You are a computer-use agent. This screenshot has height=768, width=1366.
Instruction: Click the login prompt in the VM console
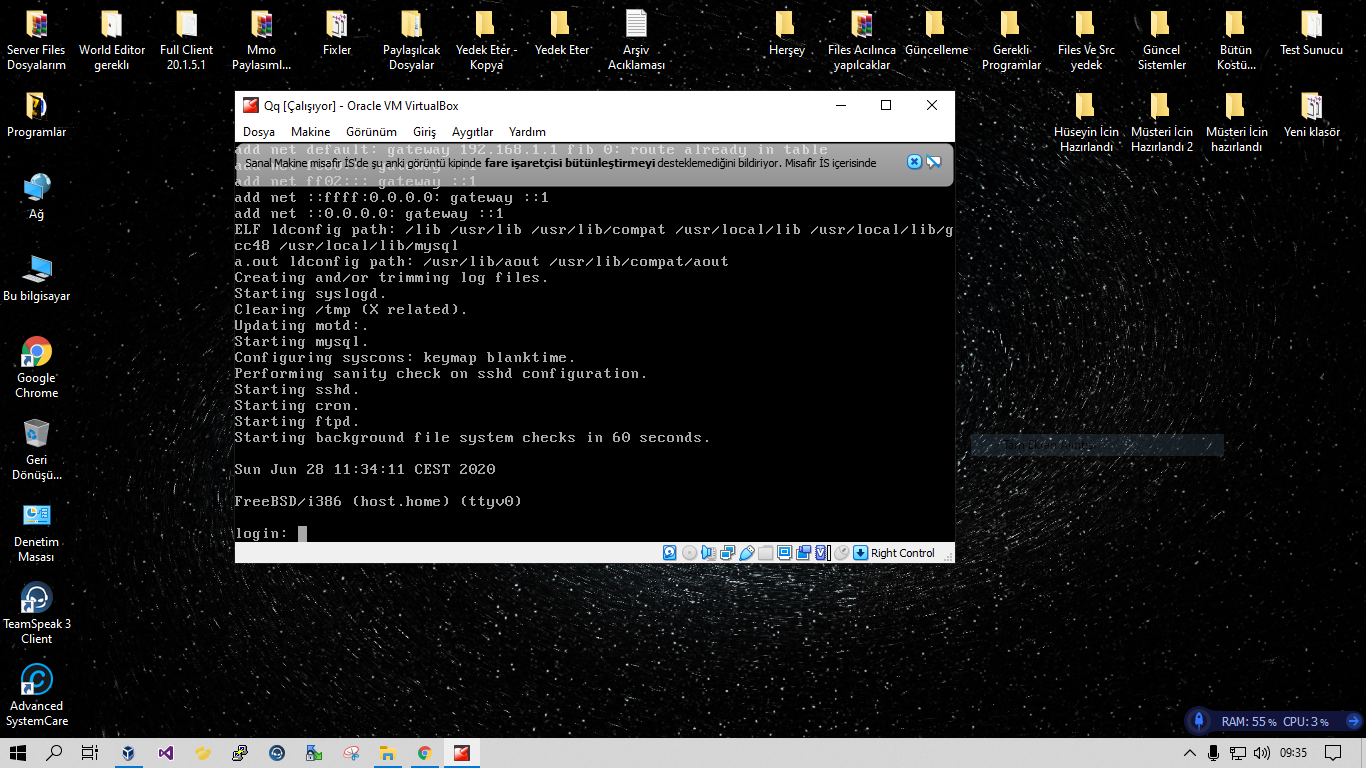tap(260, 533)
